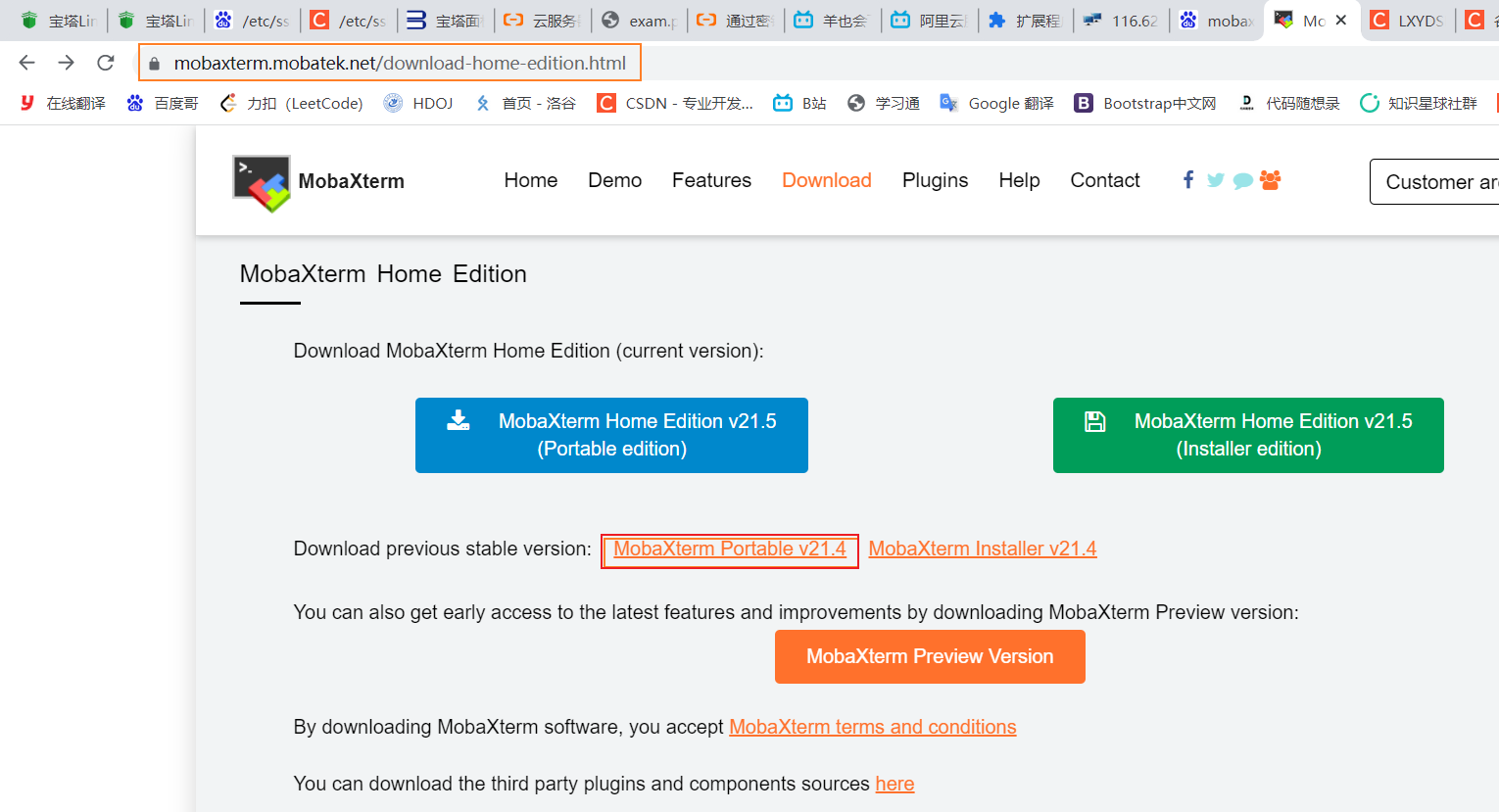
Task: Click the MobaXterm Installer v21.4 link
Action: tap(983, 549)
